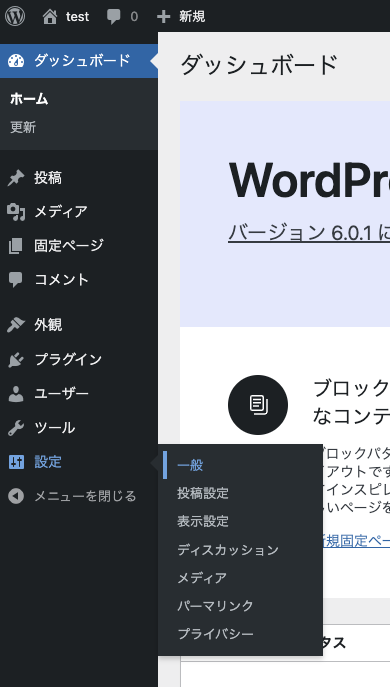The height and width of the screenshot is (687, 390).
Task: Select パーマリンク in the settings flyout
Action: [215, 606]
